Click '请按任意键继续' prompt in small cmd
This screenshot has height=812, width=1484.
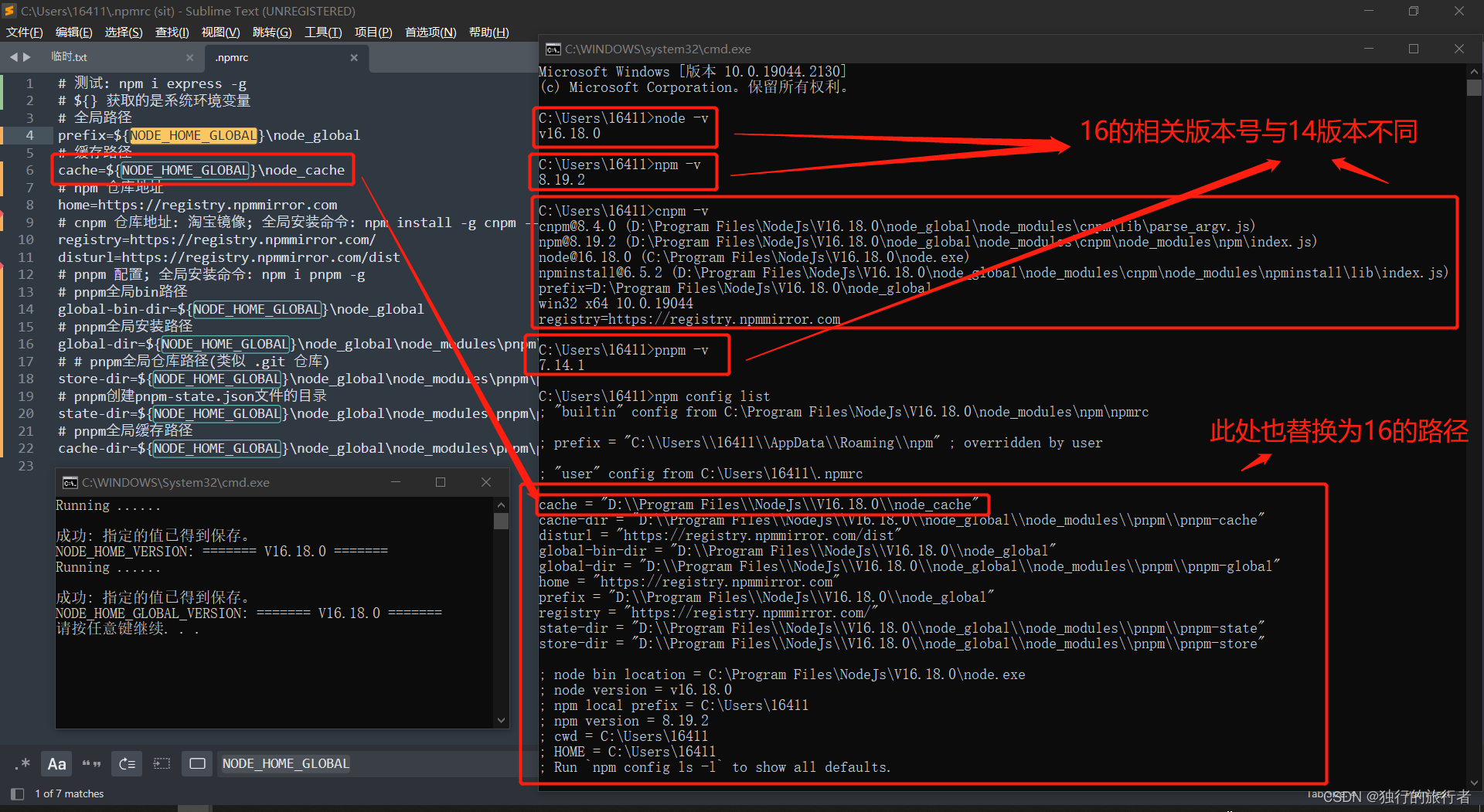click(128, 629)
